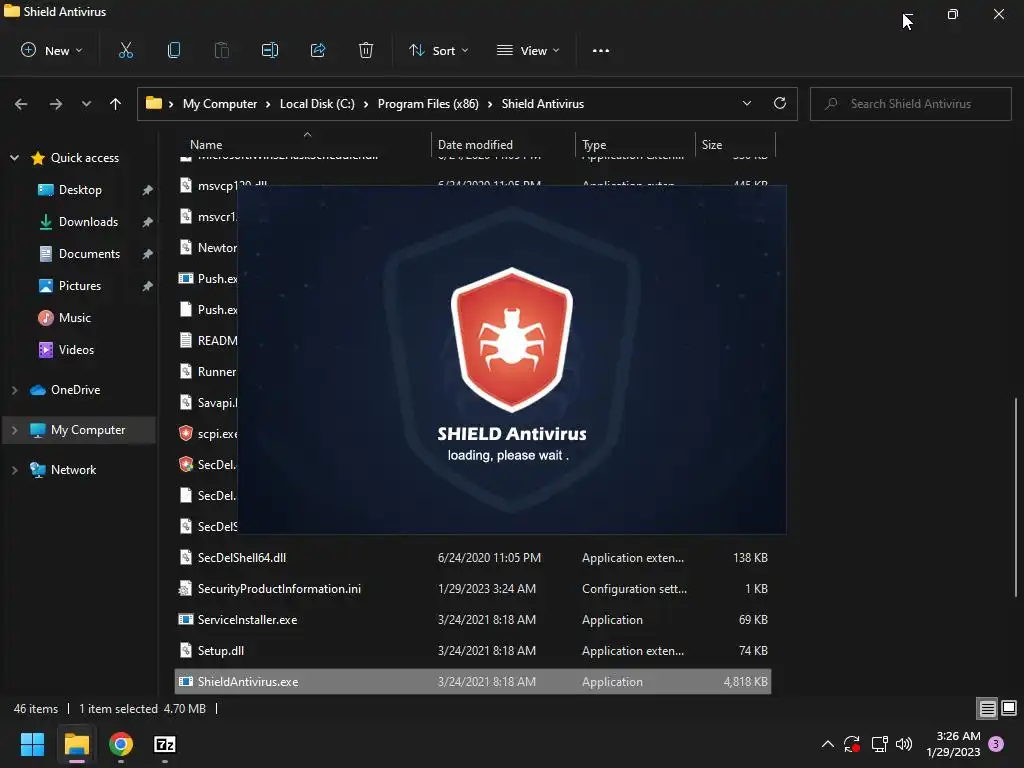Open 7-Zip from the taskbar
This screenshot has height=768, width=1024.
click(x=165, y=744)
